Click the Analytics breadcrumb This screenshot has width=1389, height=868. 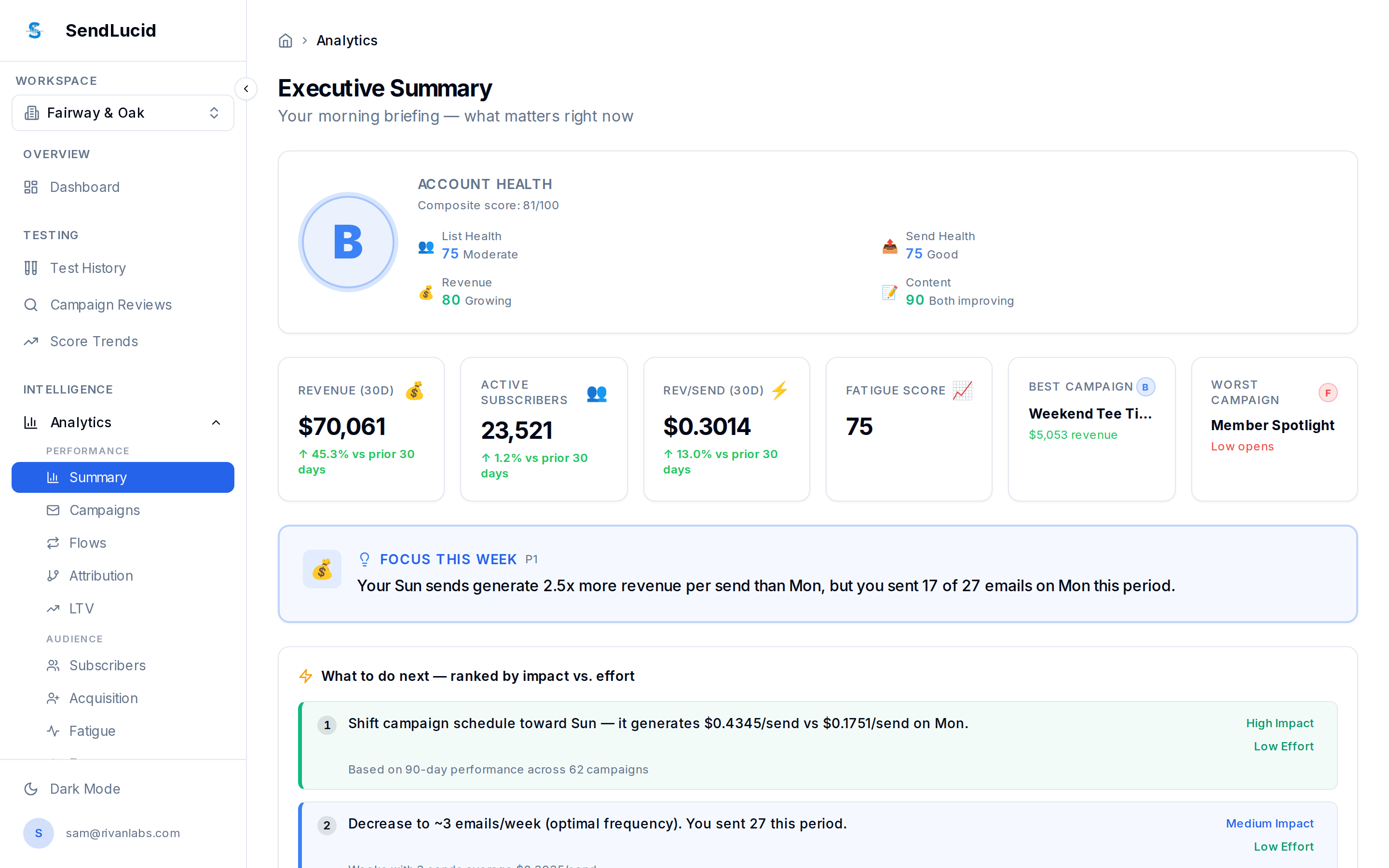coord(347,41)
